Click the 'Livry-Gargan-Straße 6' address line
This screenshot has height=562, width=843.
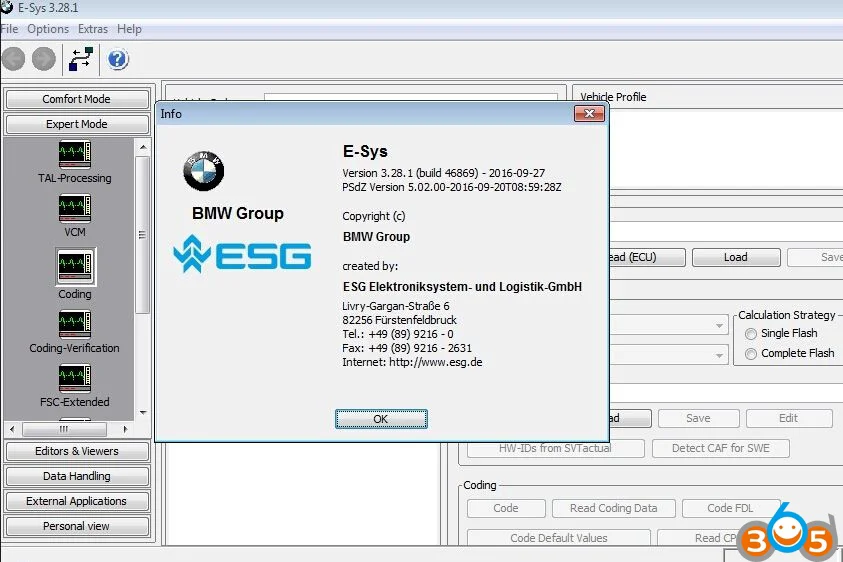point(396,306)
